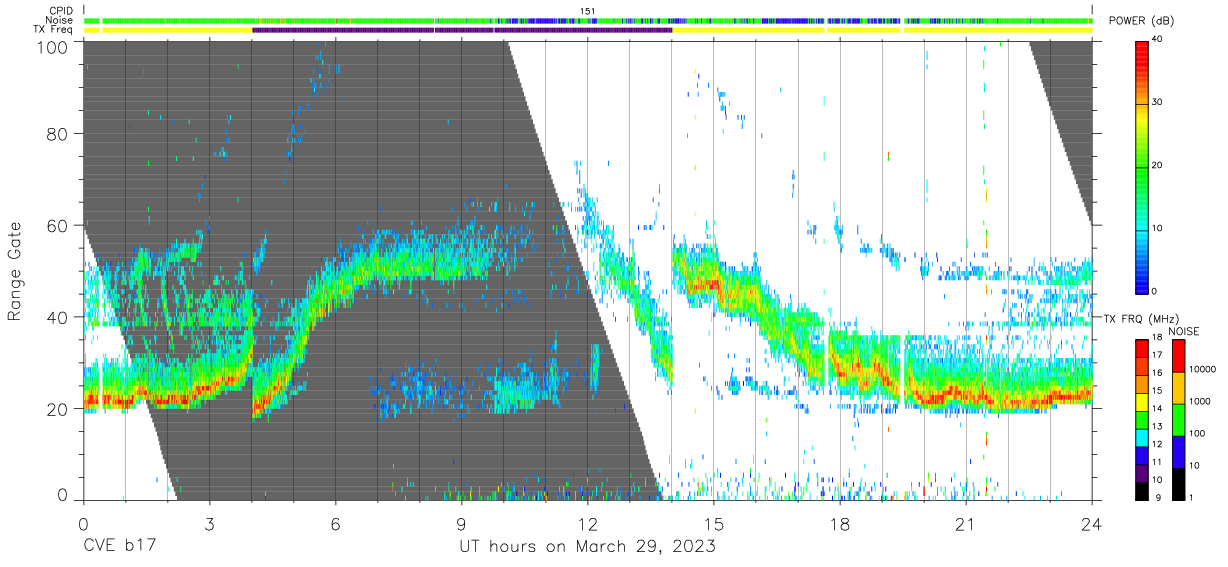Click the '60' range gate tick label
This screenshot has height=567, width=1228.
[x=59, y=226]
